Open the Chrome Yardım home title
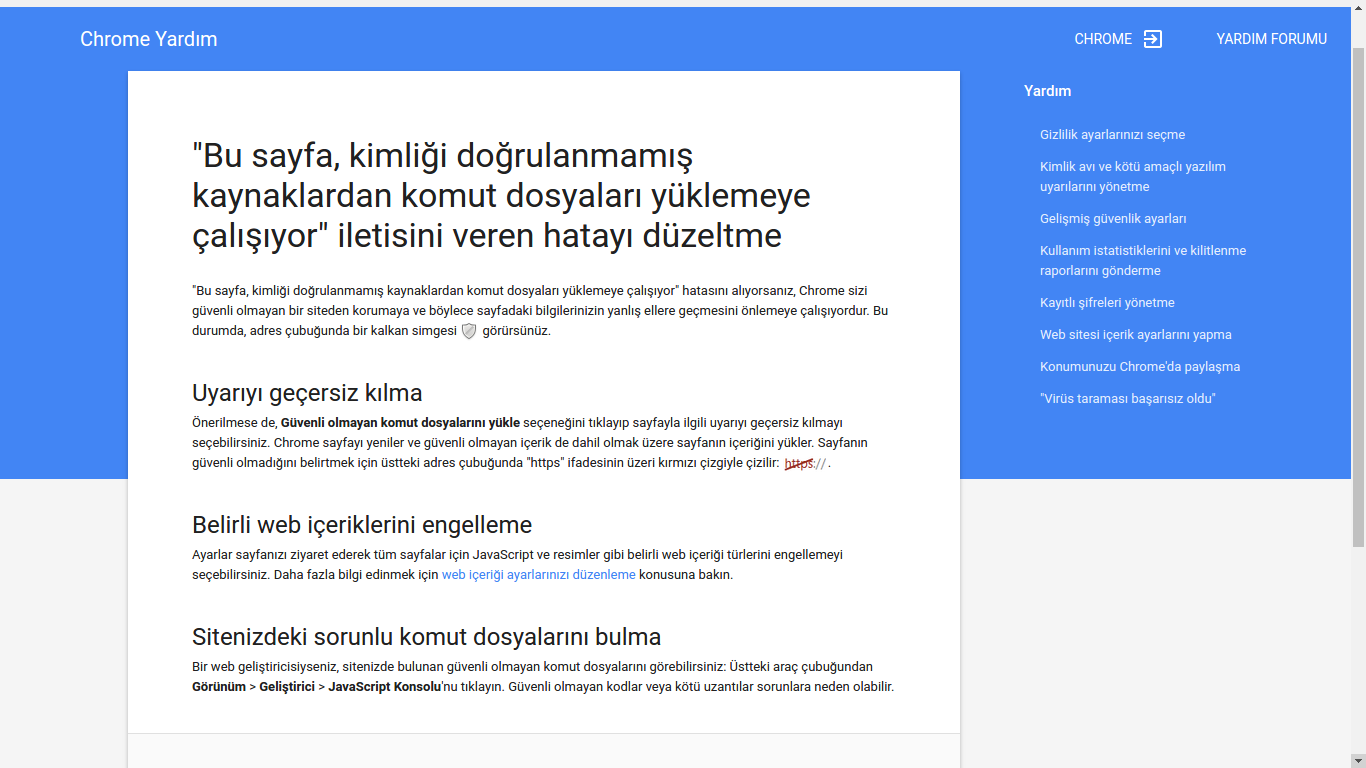Image resolution: width=1366 pixels, height=768 pixels. 149,39
